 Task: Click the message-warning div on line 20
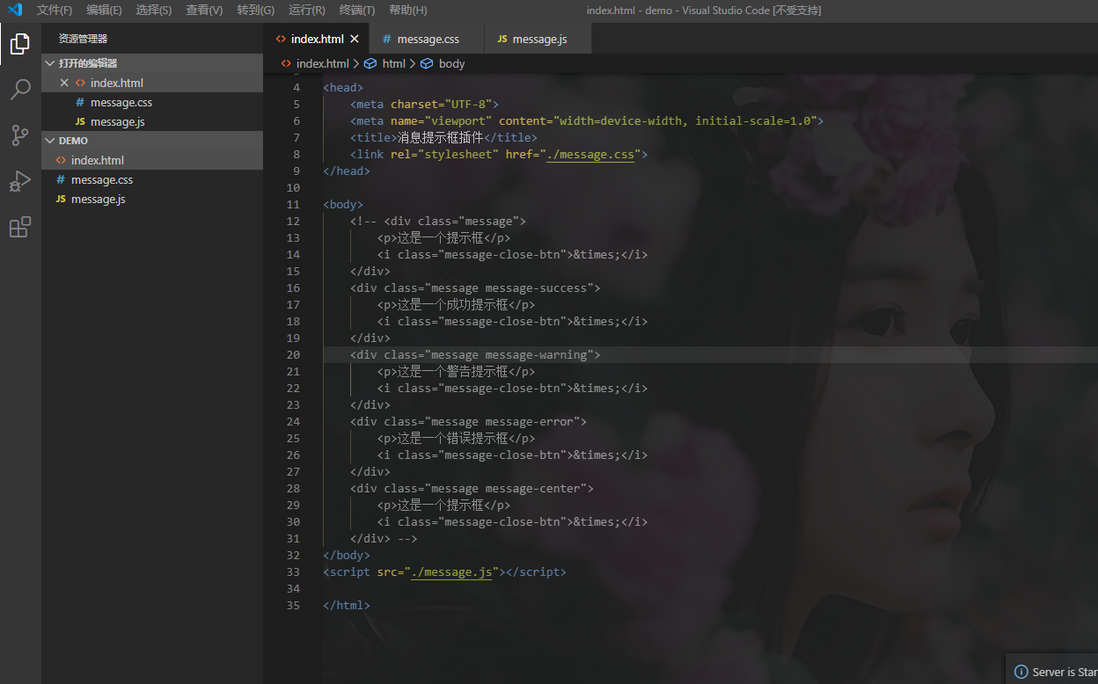[475, 355]
